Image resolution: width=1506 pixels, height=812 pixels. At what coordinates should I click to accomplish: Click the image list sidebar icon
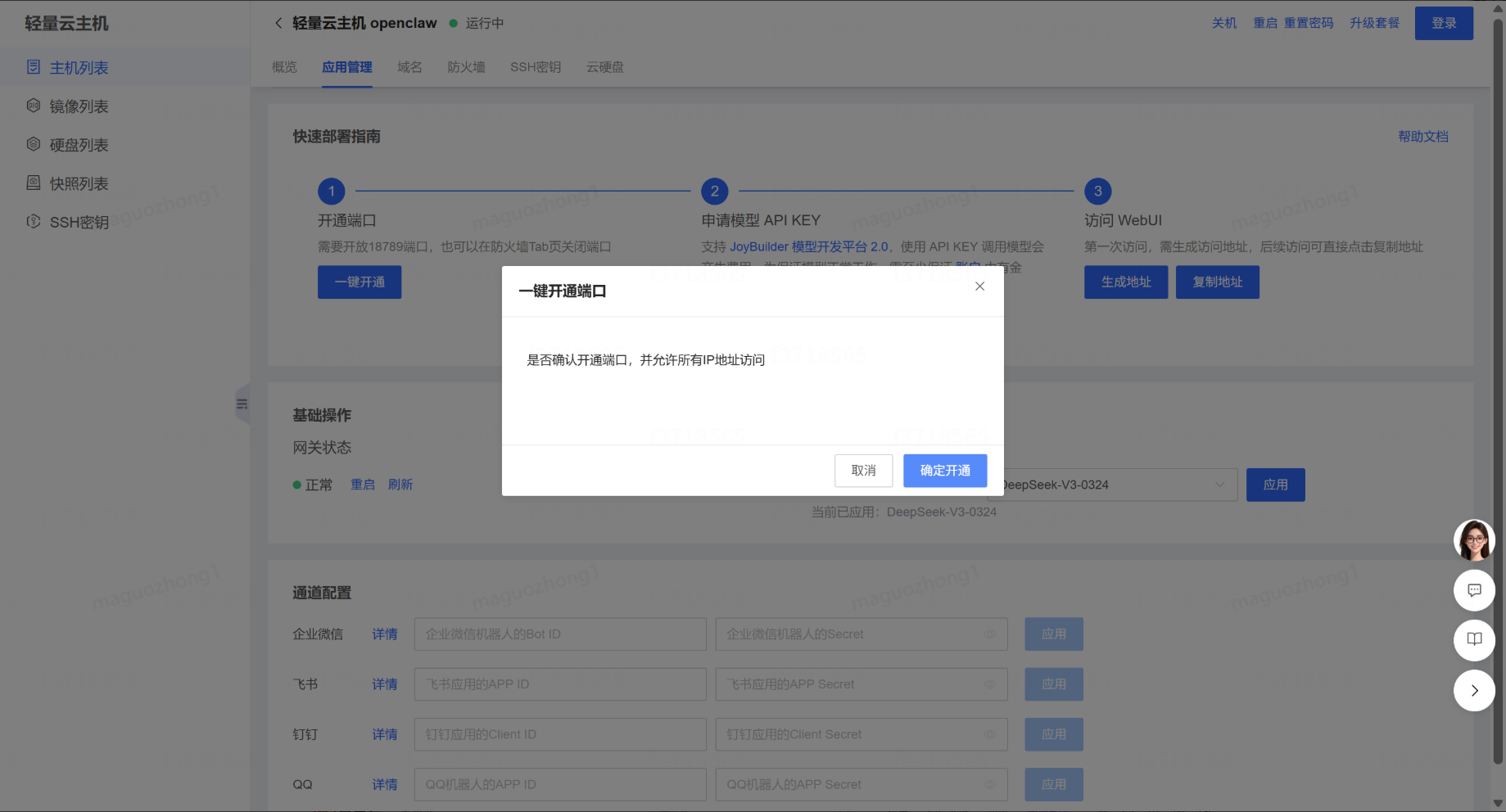[x=34, y=106]
